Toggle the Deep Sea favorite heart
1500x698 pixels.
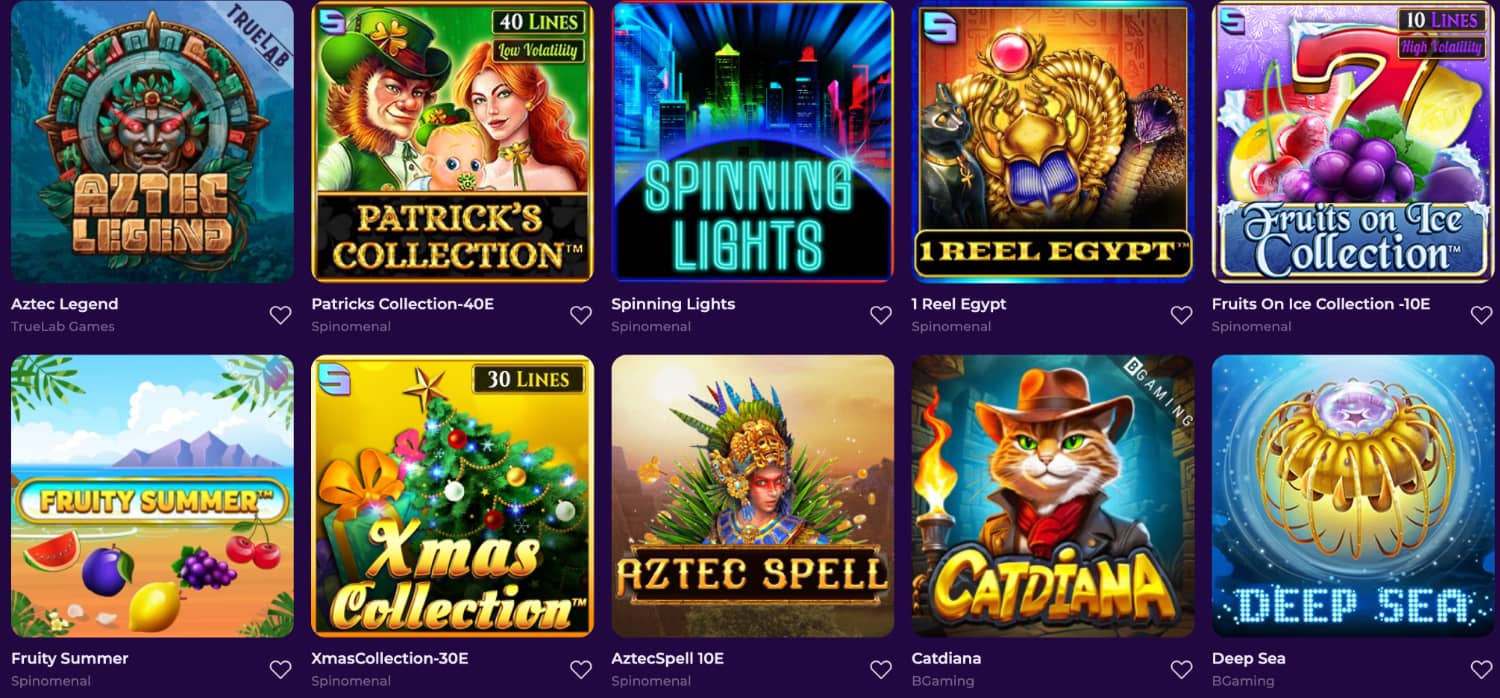coord(1481,670)
